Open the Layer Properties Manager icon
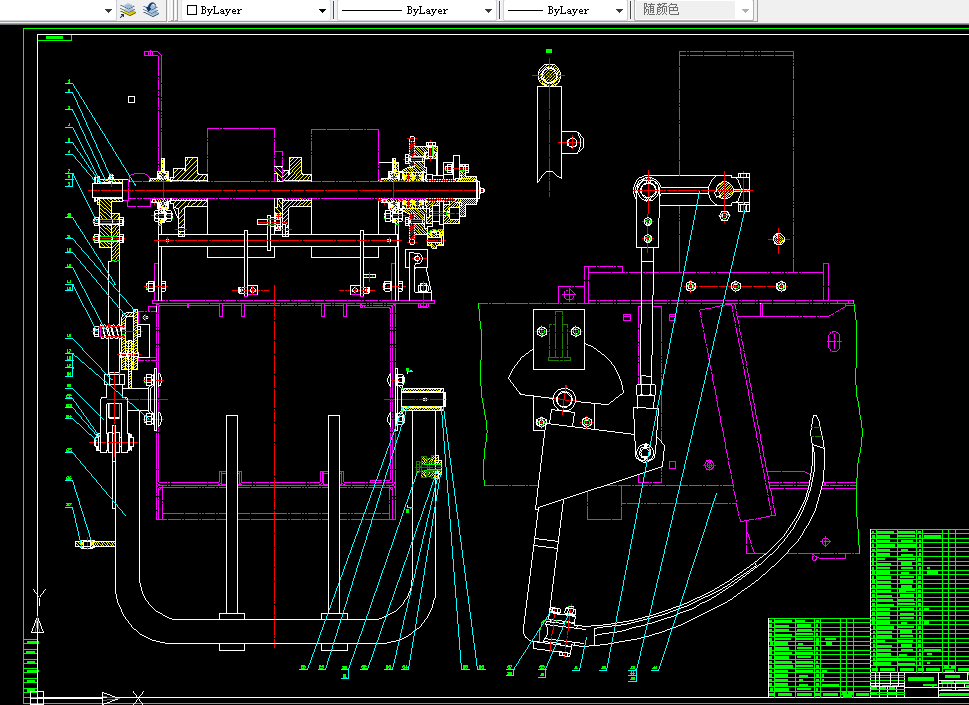The height and width of the screenshot is (705, 969). [128, 10]
